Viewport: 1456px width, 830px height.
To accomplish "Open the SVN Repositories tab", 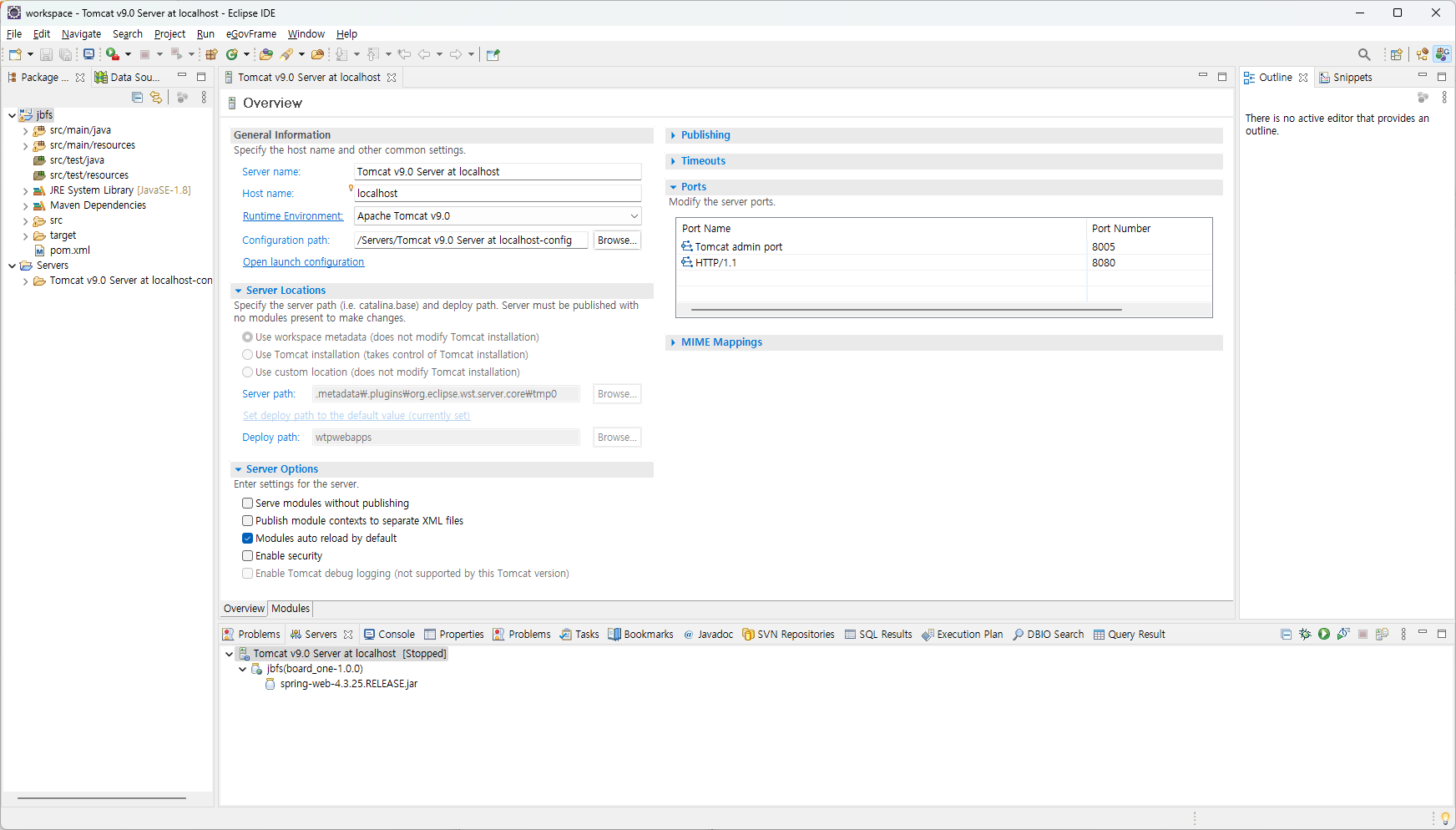I will point(788,635).
